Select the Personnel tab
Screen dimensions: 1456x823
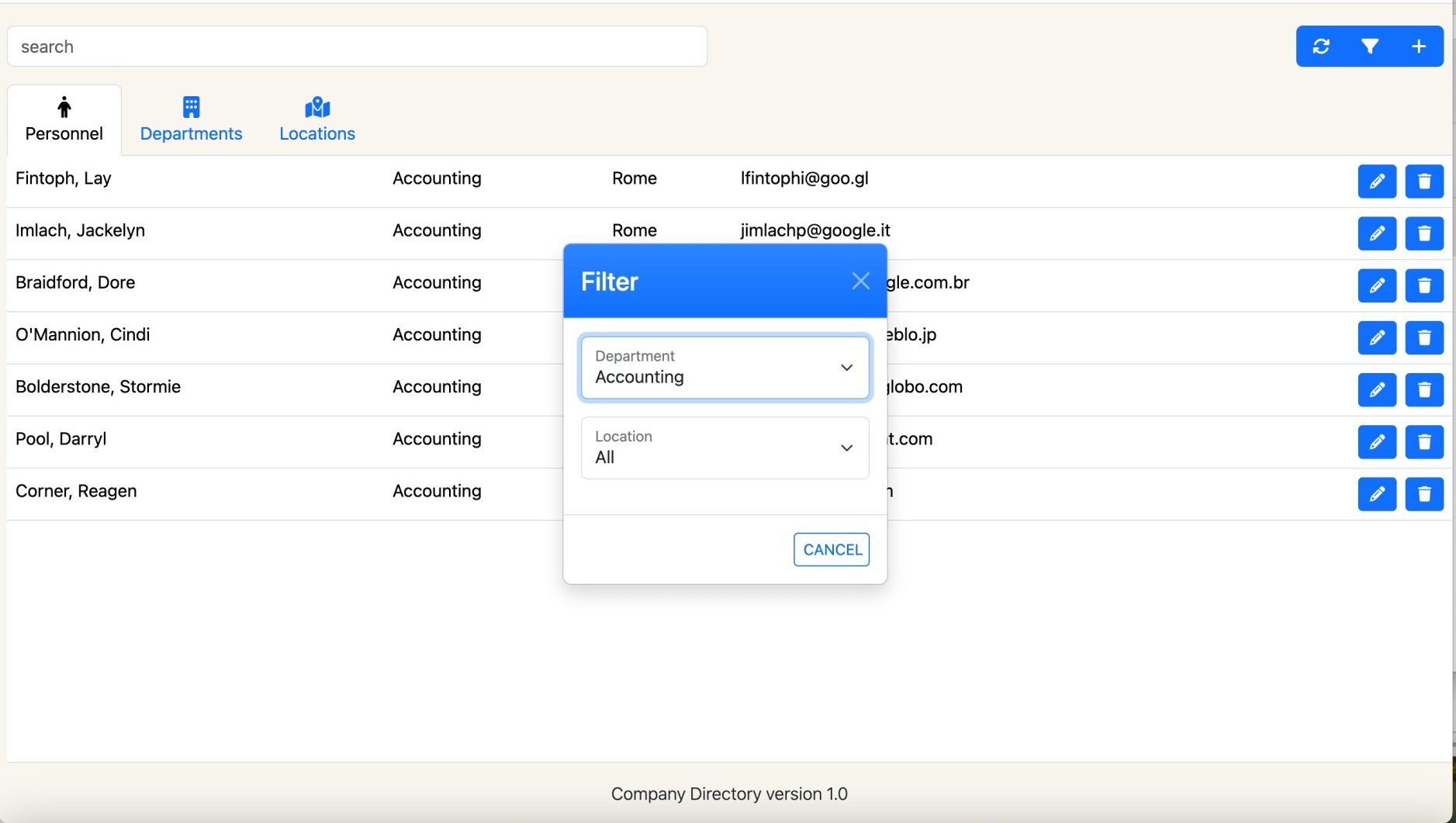point(64,120)
